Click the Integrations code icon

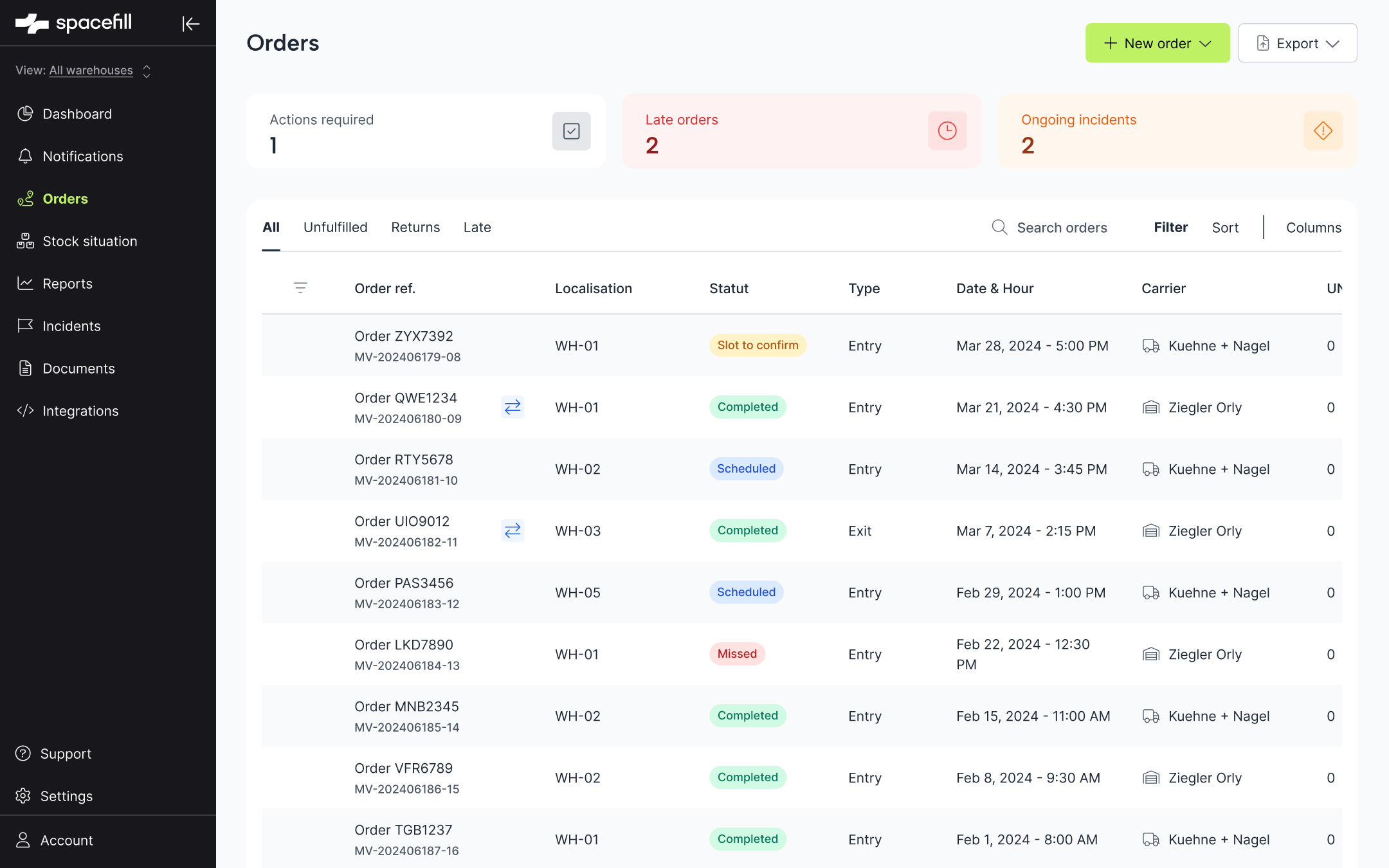(25, 411)
